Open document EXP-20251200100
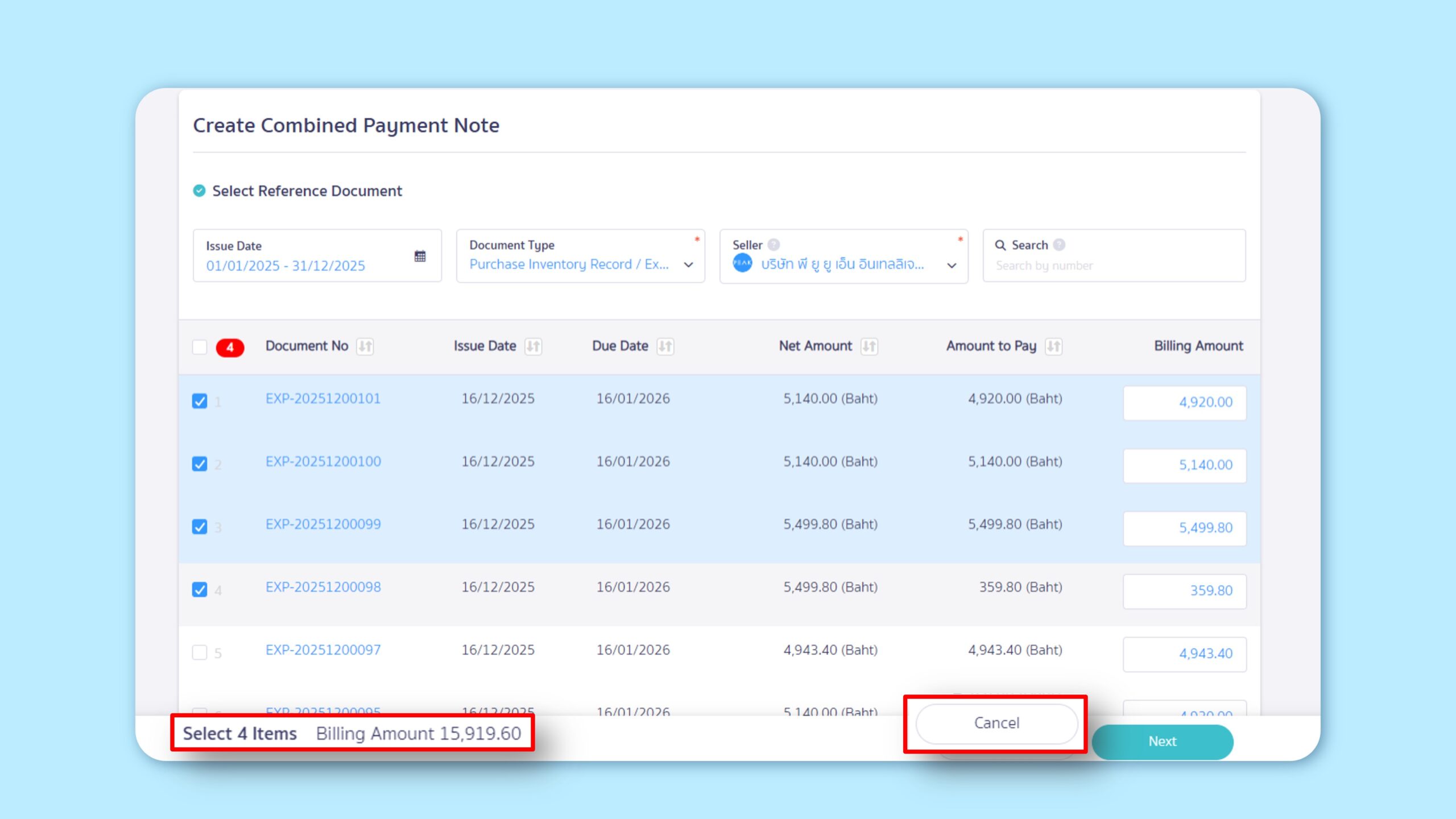Screen dimensions: 1456x819 tap(324, 461)
